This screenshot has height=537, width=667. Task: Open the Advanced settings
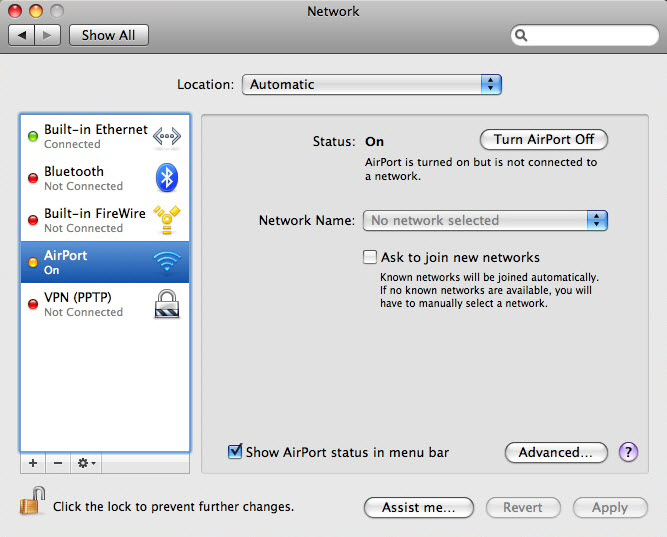(x=556, y=453)
